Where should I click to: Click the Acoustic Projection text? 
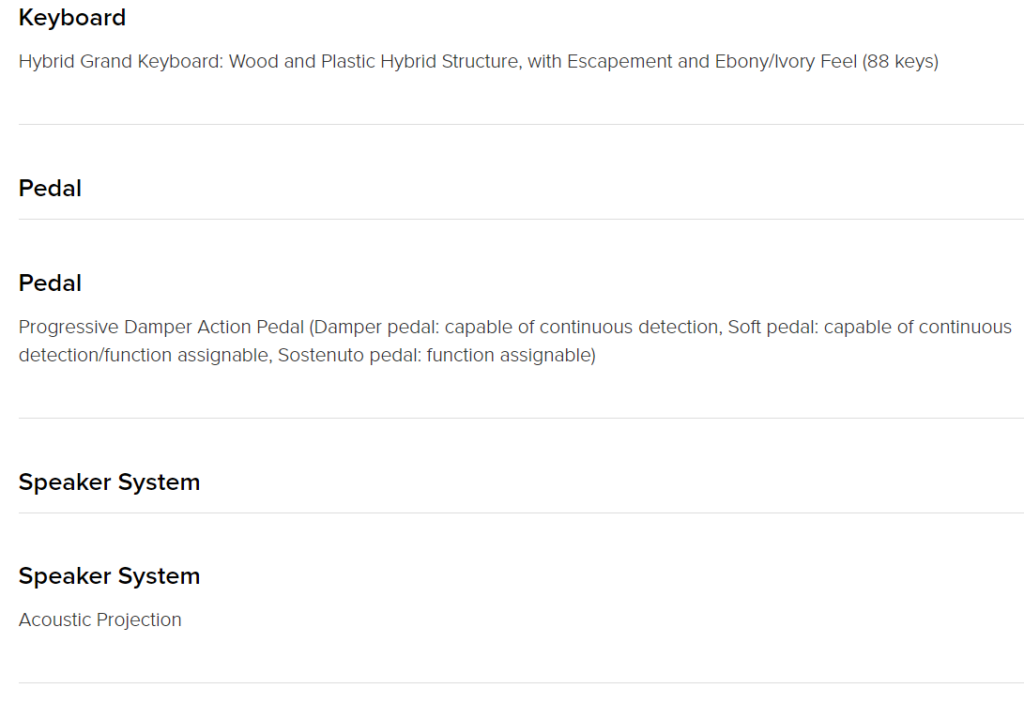click(x=100, y=620)
